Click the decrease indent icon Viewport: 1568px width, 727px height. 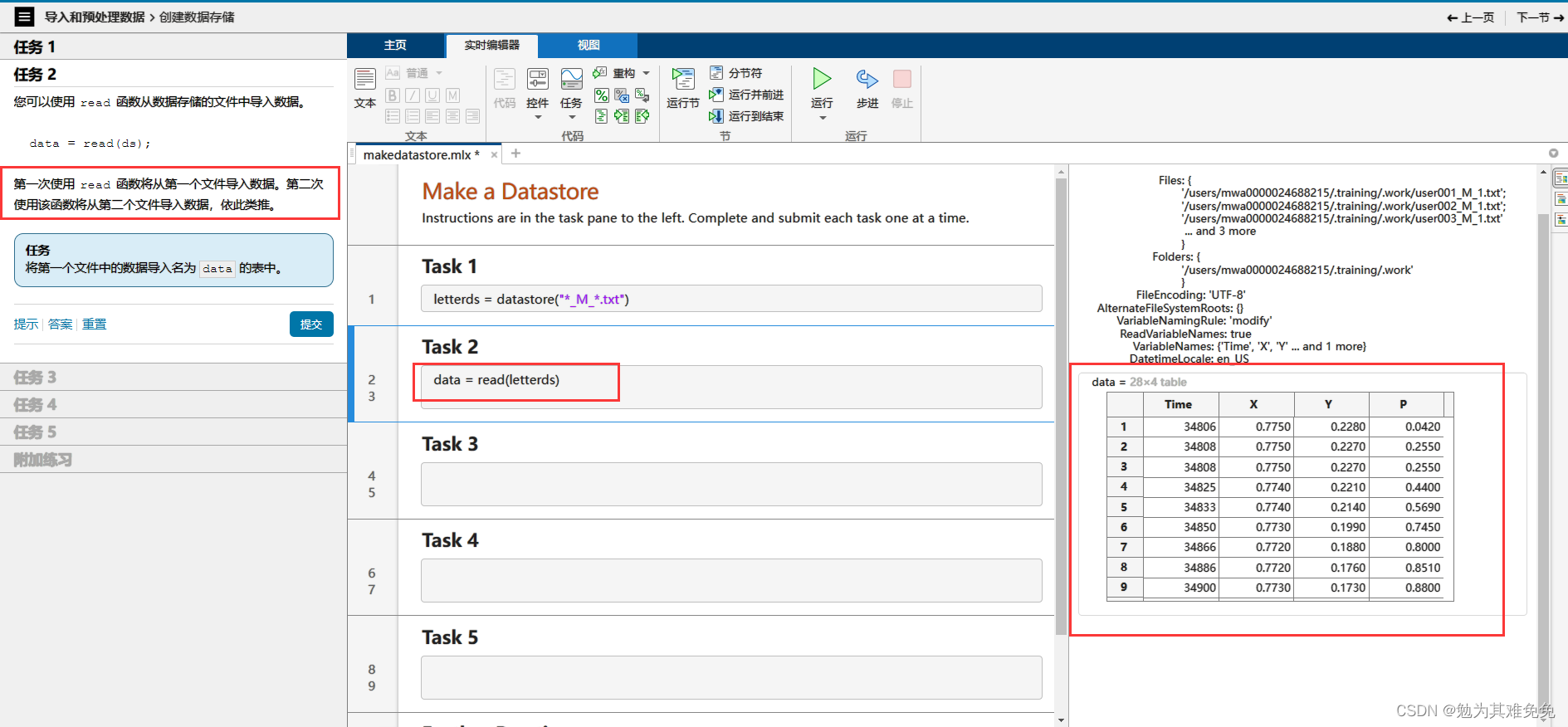[x=642, y=116]
